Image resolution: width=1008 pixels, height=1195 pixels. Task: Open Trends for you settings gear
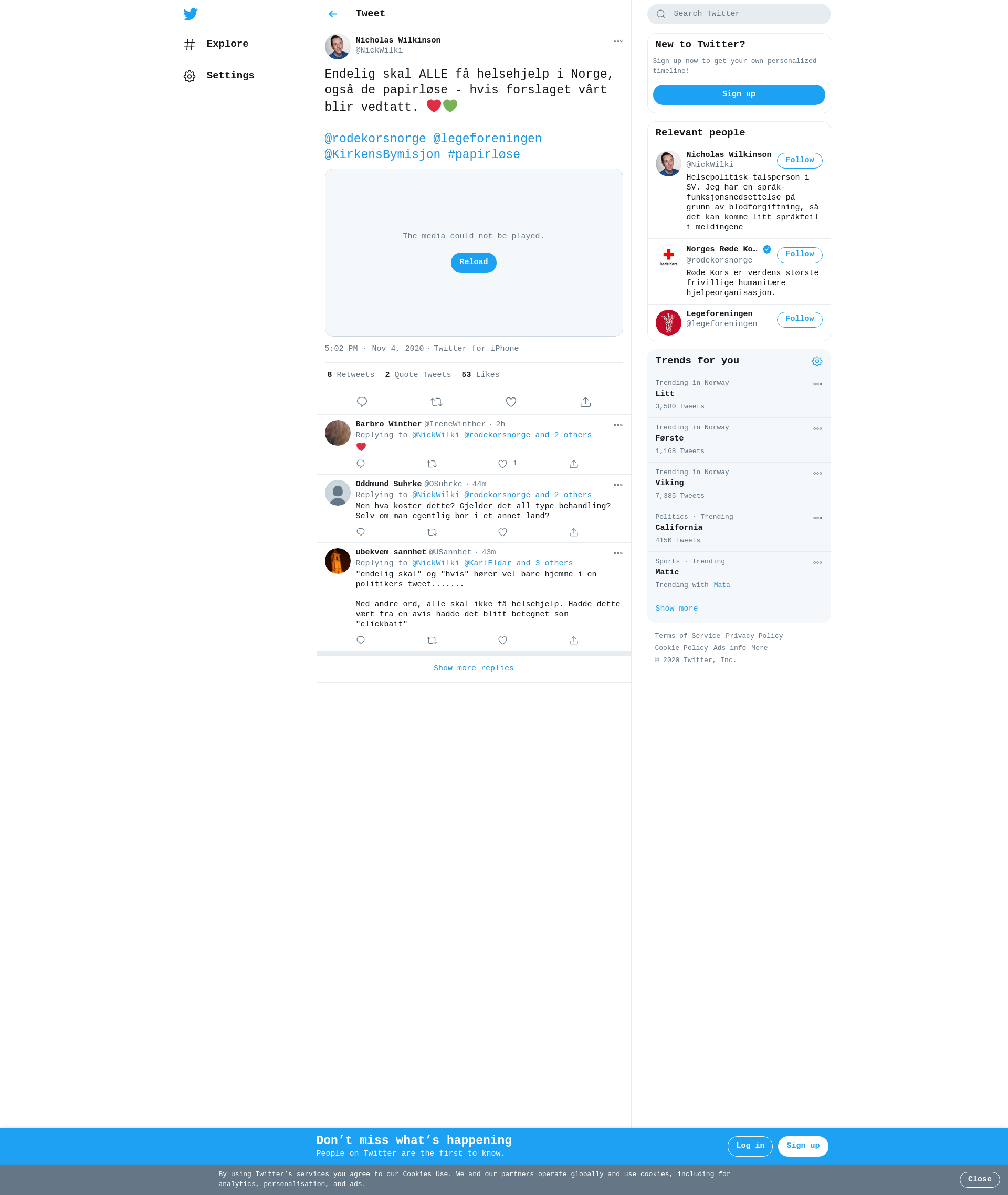817,361
